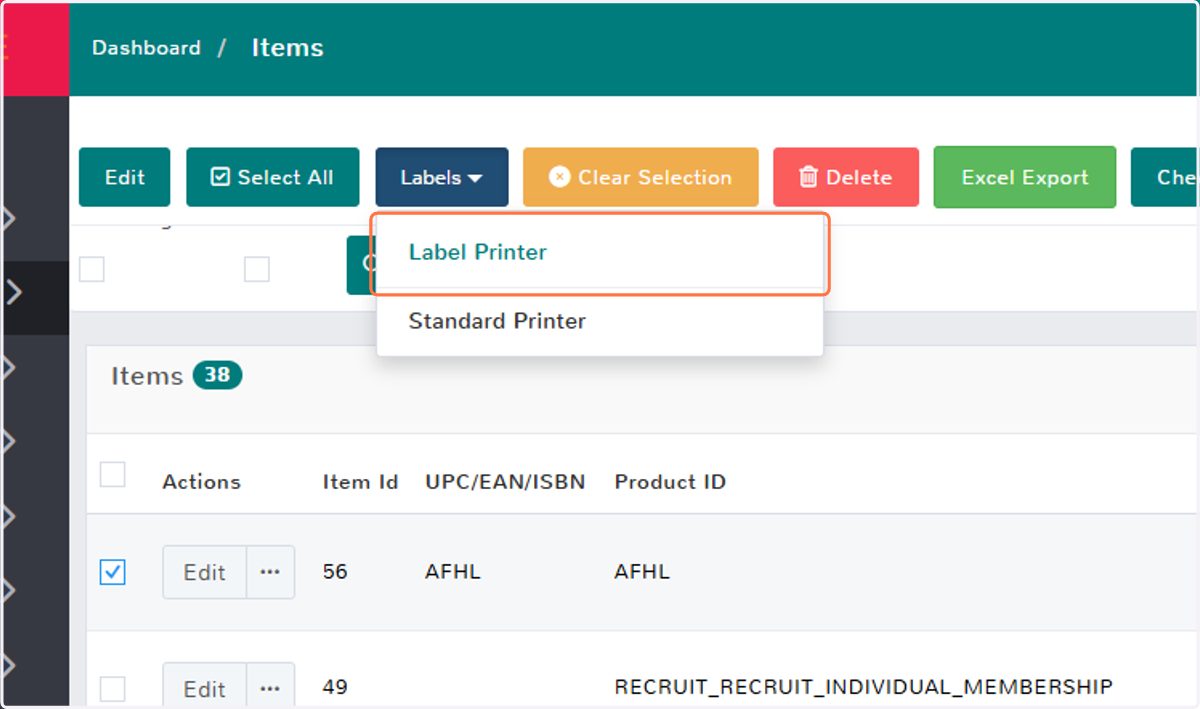Uncheck the checkbox for item 56
Image resolution: width=1200 pixels, height=709 pixels.
click(x=113, y=572)
